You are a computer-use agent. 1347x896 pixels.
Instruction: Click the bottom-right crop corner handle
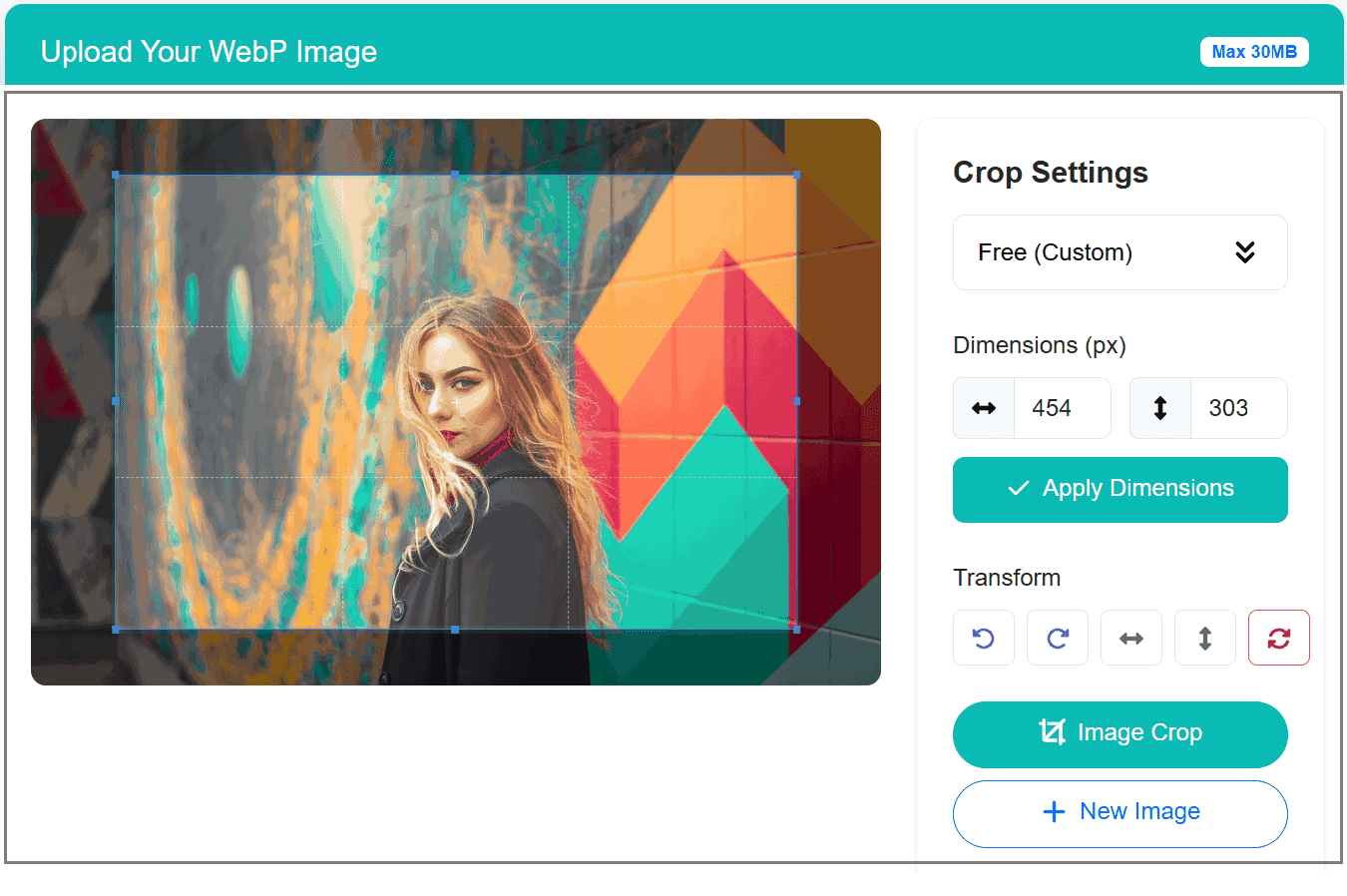point(796,630)
